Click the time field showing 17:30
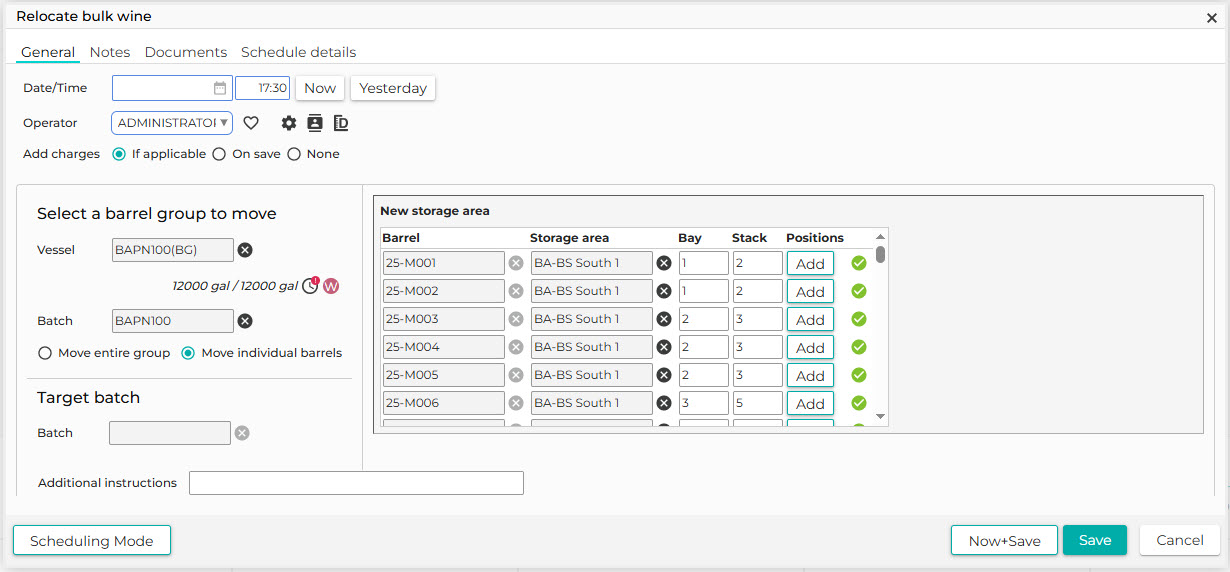The height and width of the screenshot is (572, 1230). tap(262, 88)
